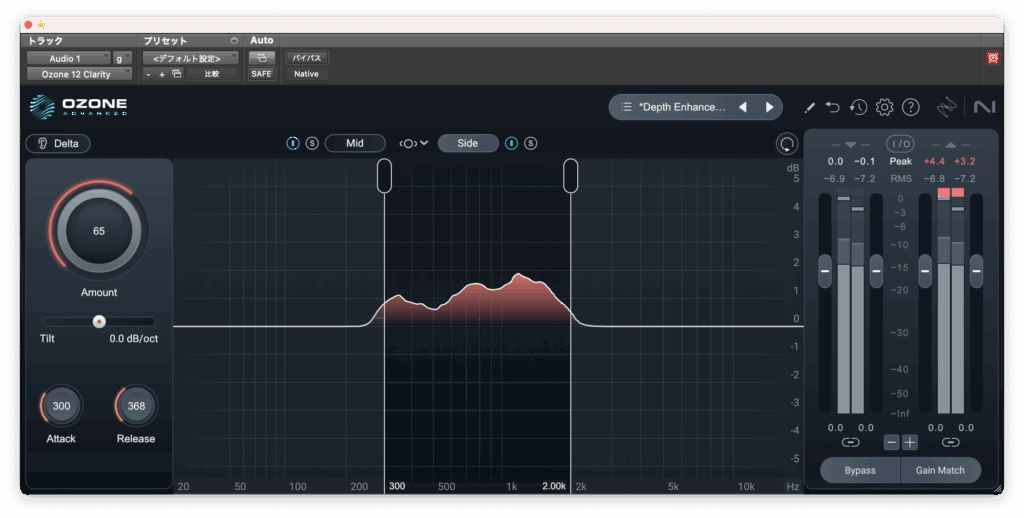Open Ozone settings gear

tap(884, 107)
